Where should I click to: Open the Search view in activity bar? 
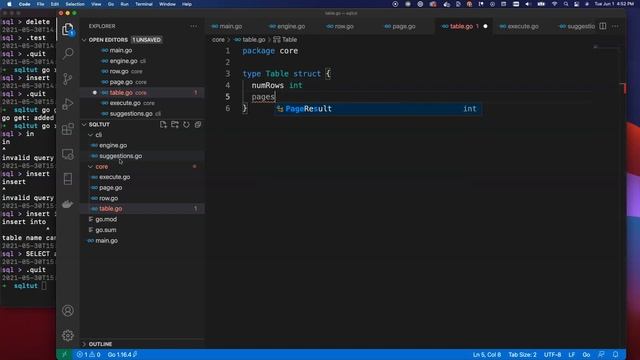click(68, 53)
